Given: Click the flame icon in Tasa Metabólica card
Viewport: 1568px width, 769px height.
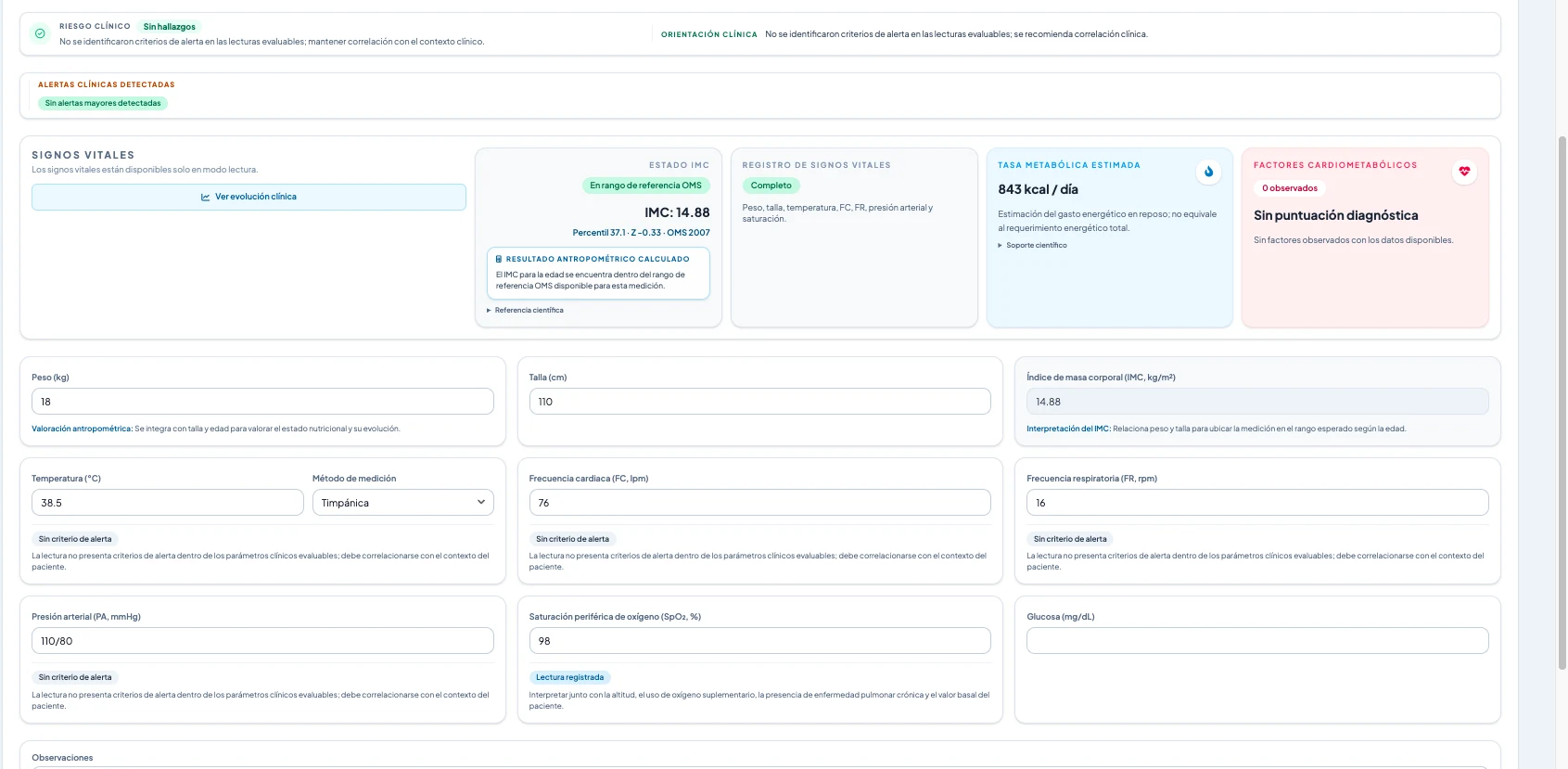Looking at the screenshot, I should [x=1208, y=172].
